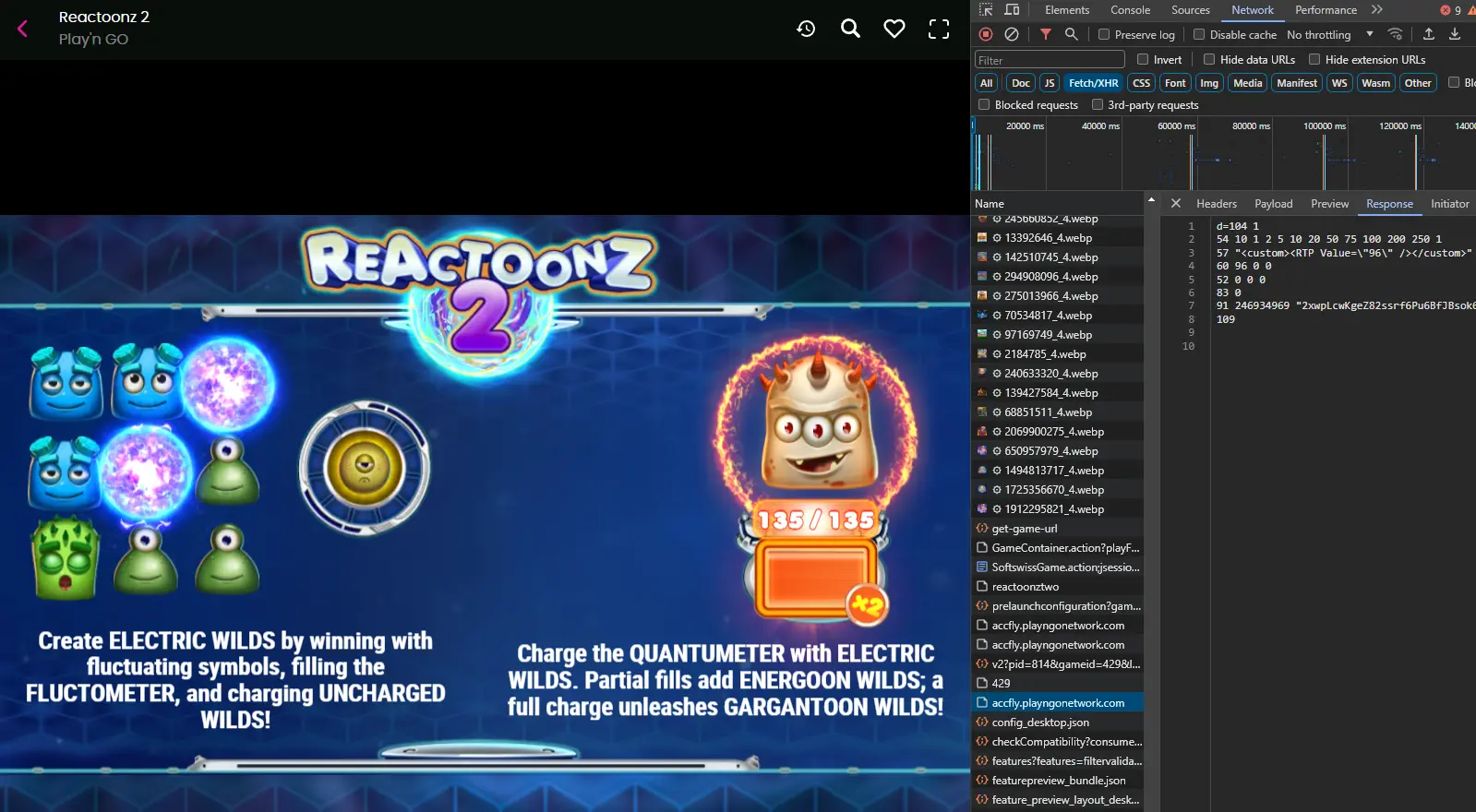
Task: Clear the network log
Action: (x=1012, y=34)
